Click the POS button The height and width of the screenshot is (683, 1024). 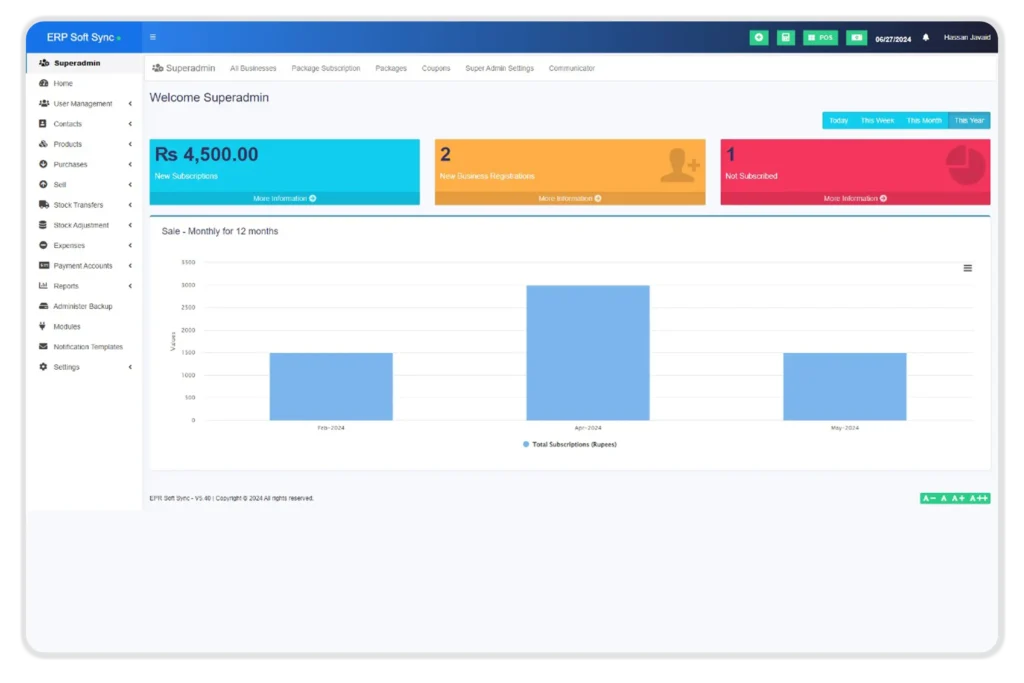pyautogui.click(x=821, y=38)
